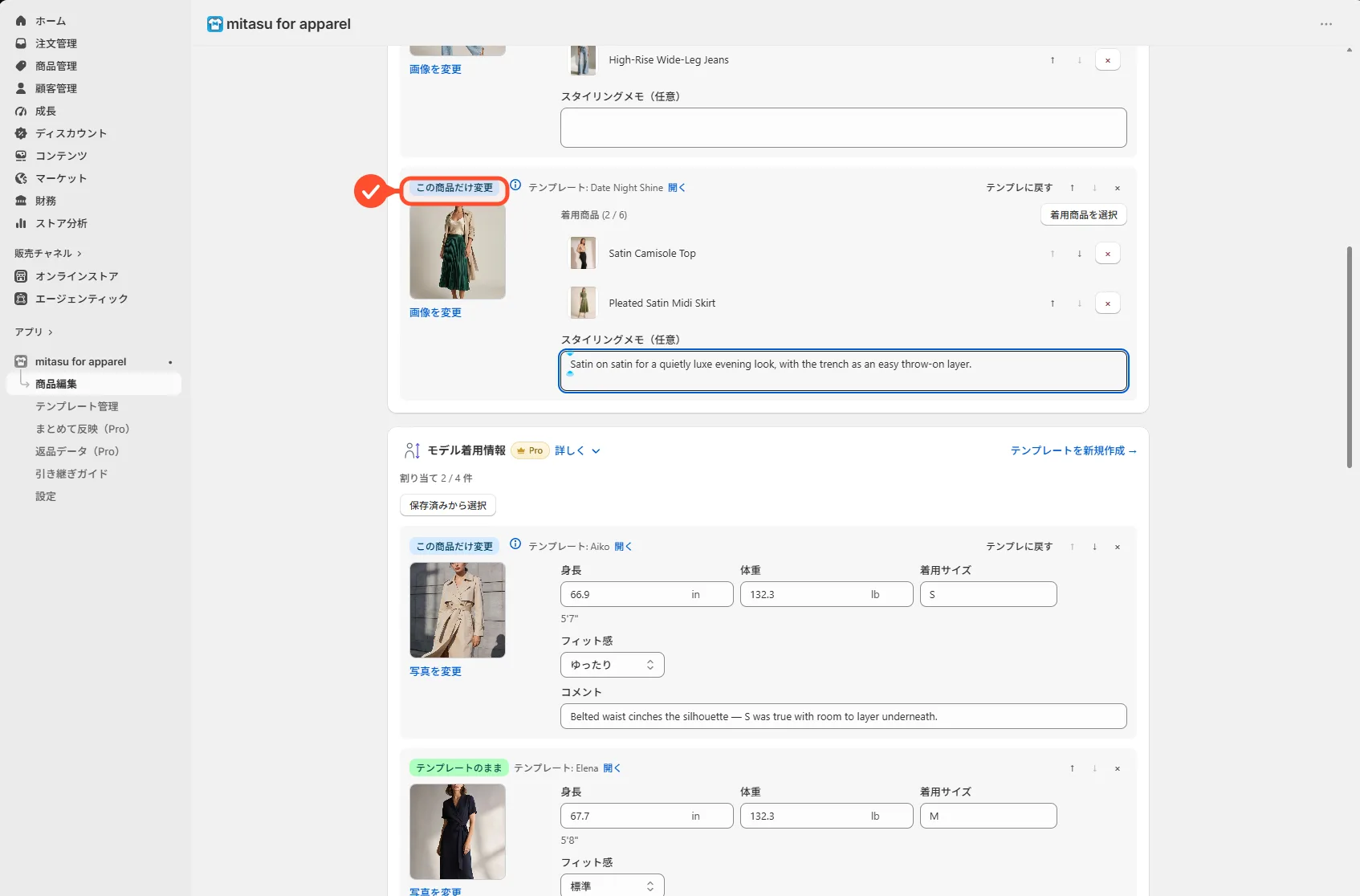This screenshot has width=1360, height=896.
Task: Move Satin Camisole Top down with arrow
Action: (1079, 254)
